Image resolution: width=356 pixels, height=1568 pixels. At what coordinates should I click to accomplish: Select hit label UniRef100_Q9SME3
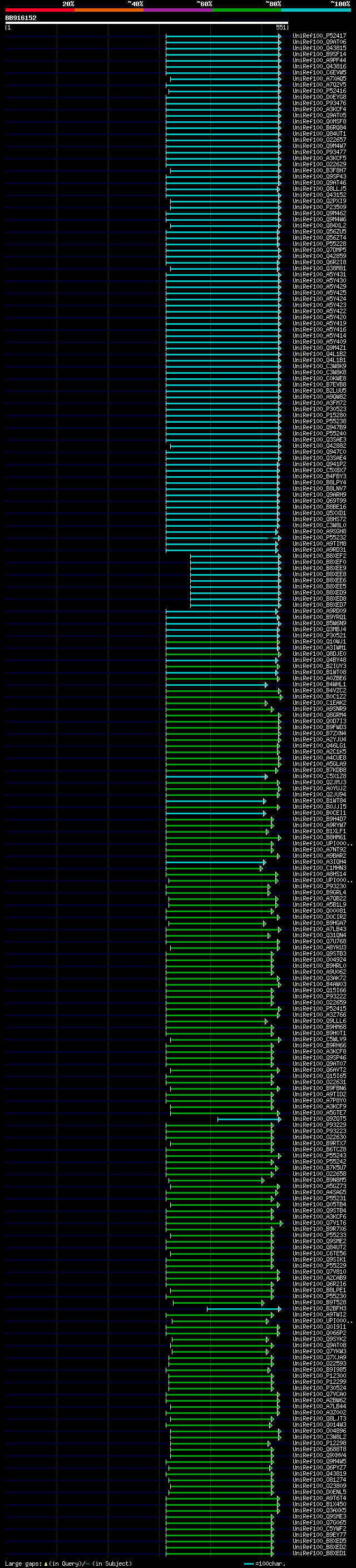coord(319,1516)
